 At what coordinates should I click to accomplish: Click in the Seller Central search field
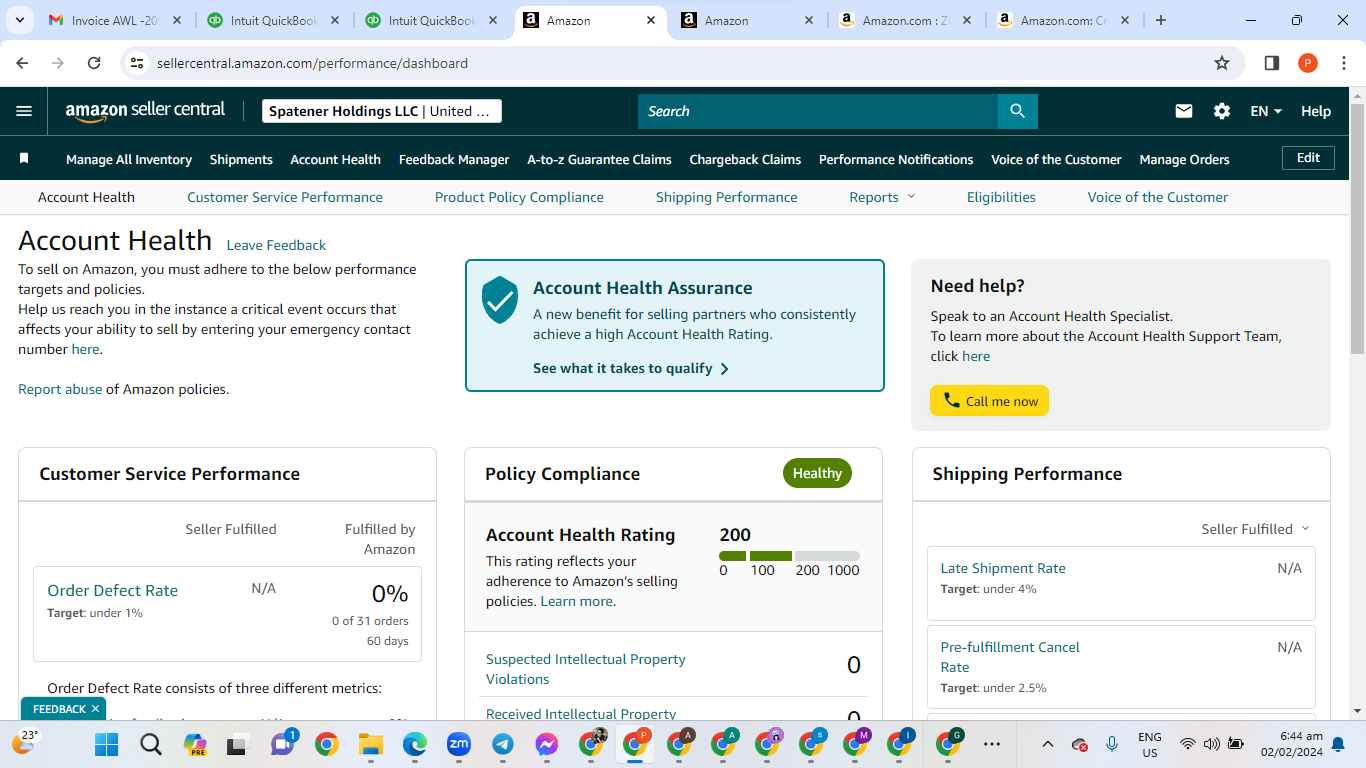tap(818, 111)
